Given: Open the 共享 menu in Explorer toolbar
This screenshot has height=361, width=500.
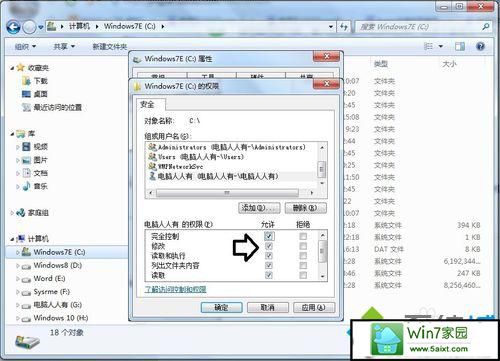Looking at the screenshot, I should tap(64, 47).
